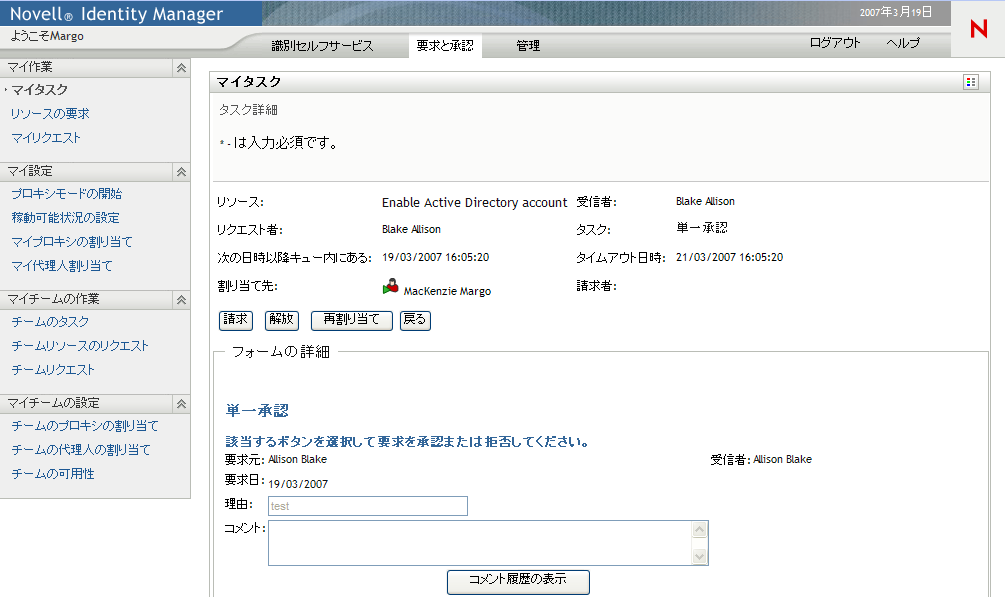Collapse the マイ設定 section
Image resolution: width=1005 pixels, height=597 pixels.
point(181,171)
